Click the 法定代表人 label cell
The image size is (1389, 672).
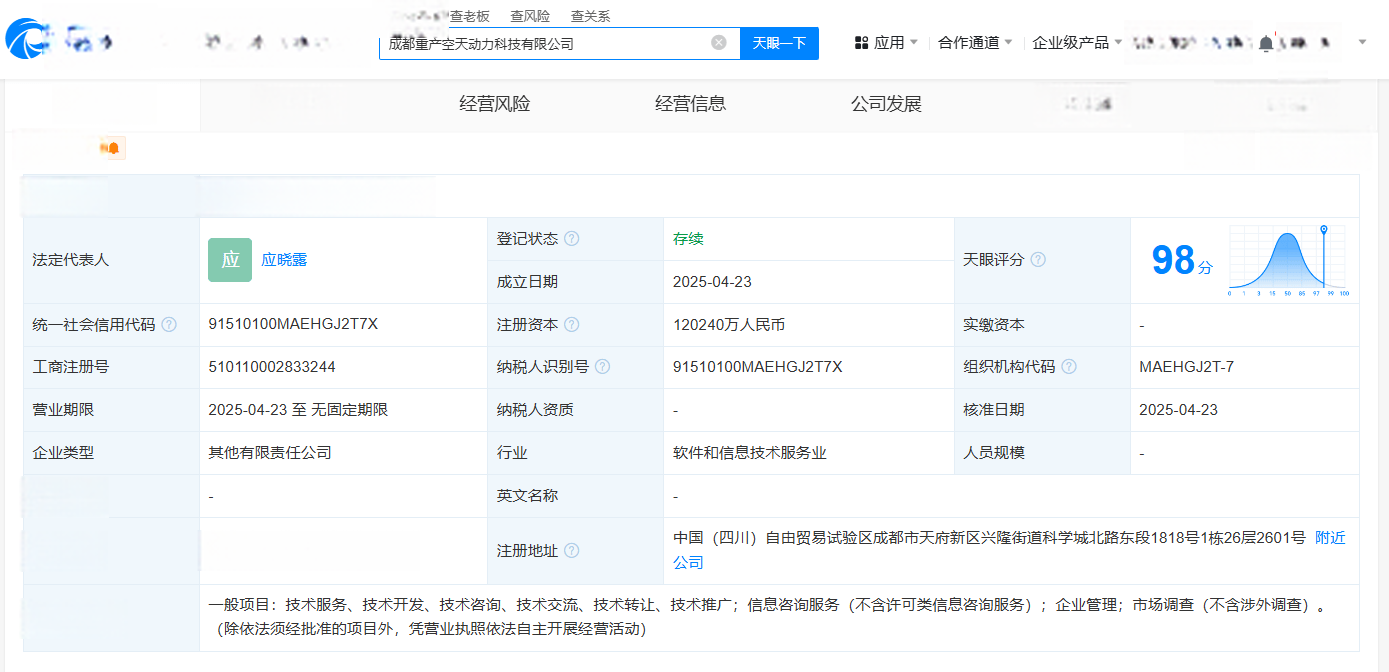[112, 260]
